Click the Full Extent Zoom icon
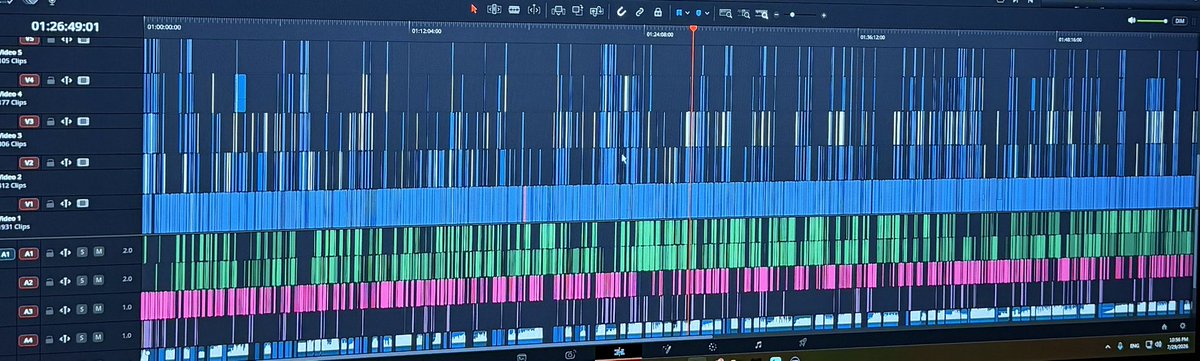Image resolution: width=1200 pixels, height=361 pixels. 726,13
